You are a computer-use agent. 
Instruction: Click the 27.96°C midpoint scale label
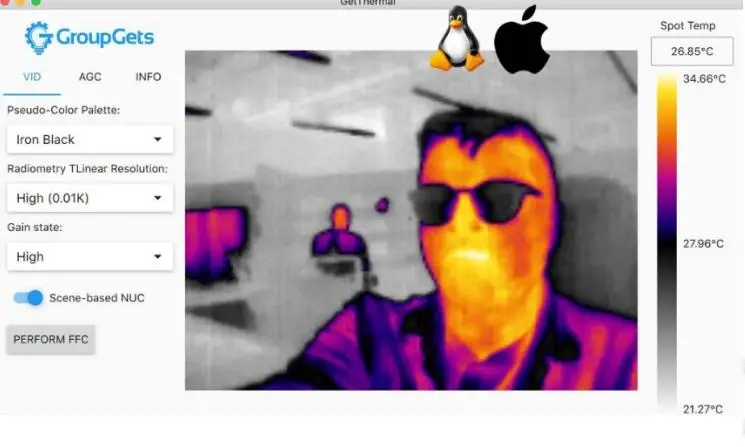703,244
